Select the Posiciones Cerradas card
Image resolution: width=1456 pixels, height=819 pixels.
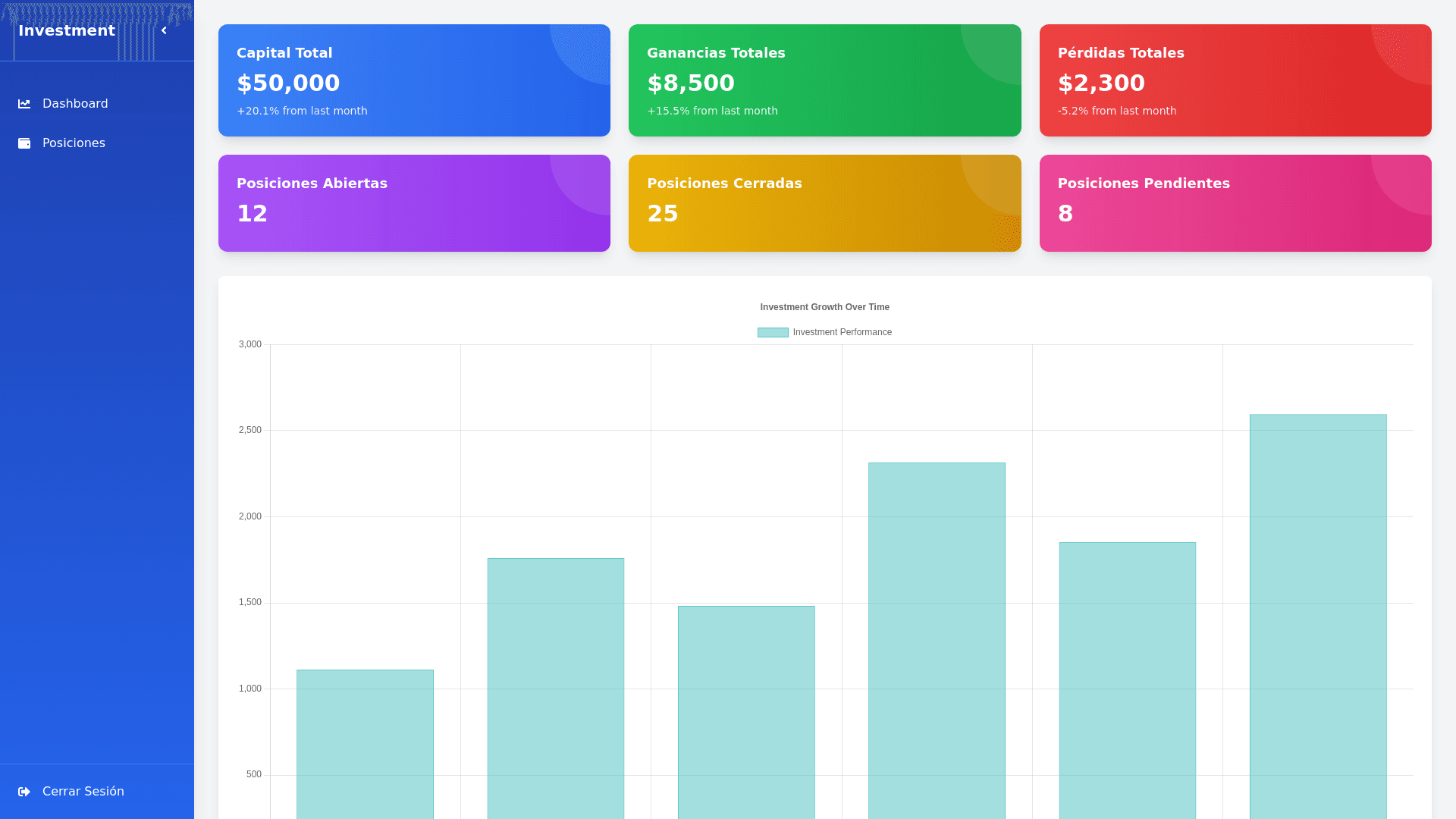824,203
